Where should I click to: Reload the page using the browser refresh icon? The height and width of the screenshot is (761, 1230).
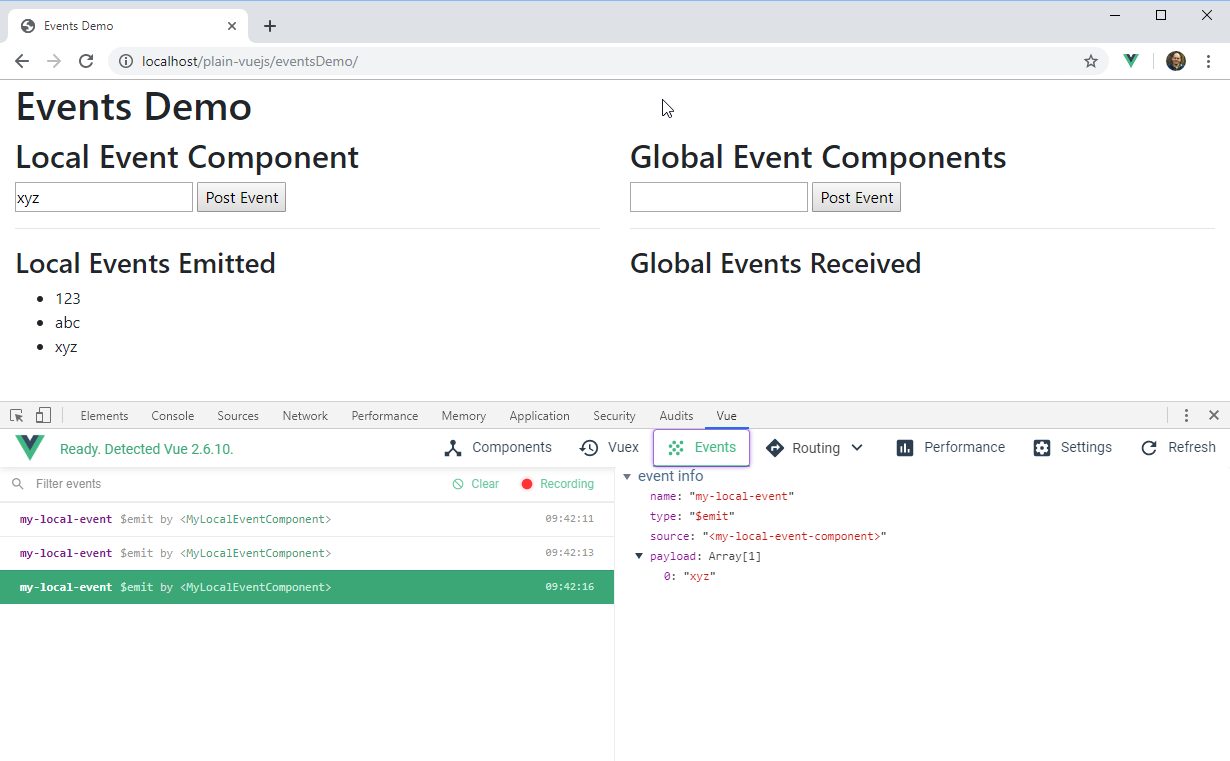(x=86, y=61)
